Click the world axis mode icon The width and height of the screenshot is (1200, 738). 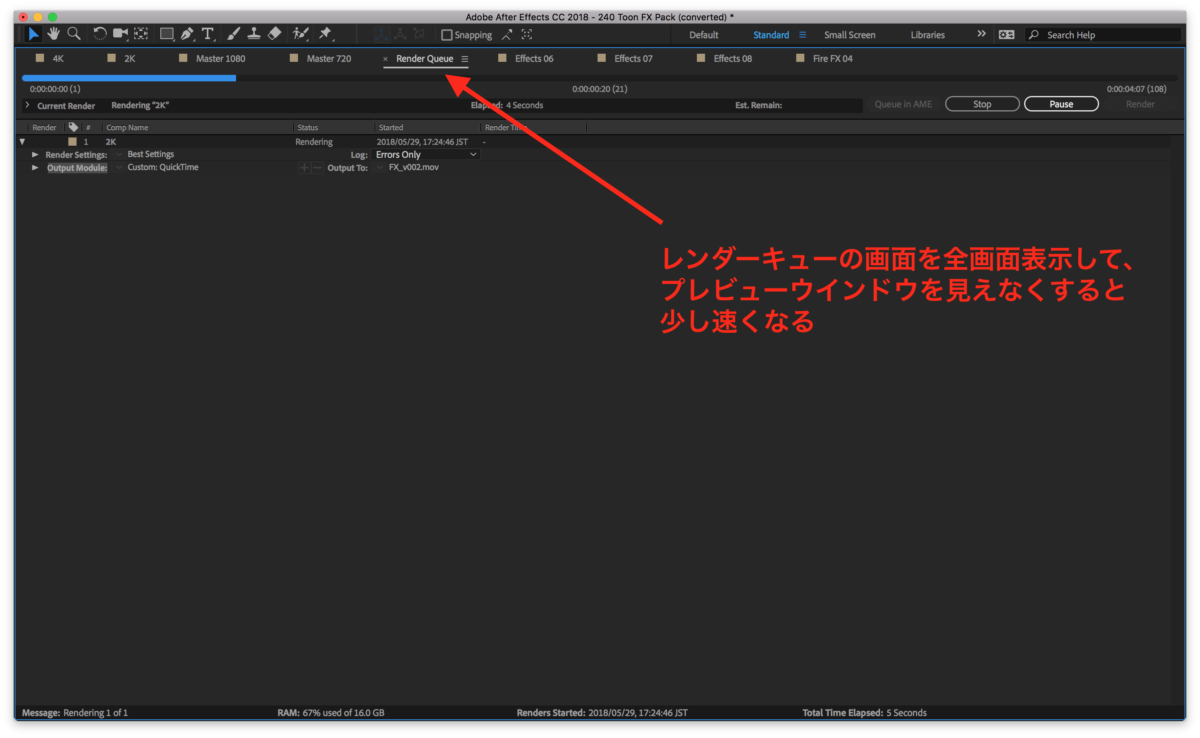400,34
